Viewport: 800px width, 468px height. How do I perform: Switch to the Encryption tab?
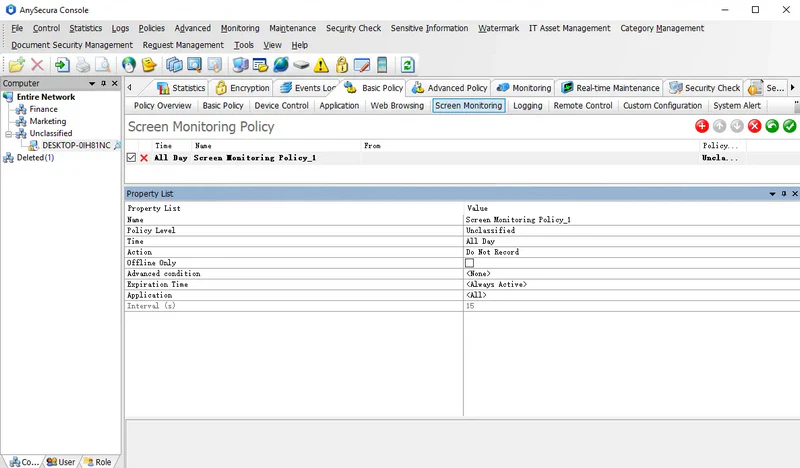point(242,88)
